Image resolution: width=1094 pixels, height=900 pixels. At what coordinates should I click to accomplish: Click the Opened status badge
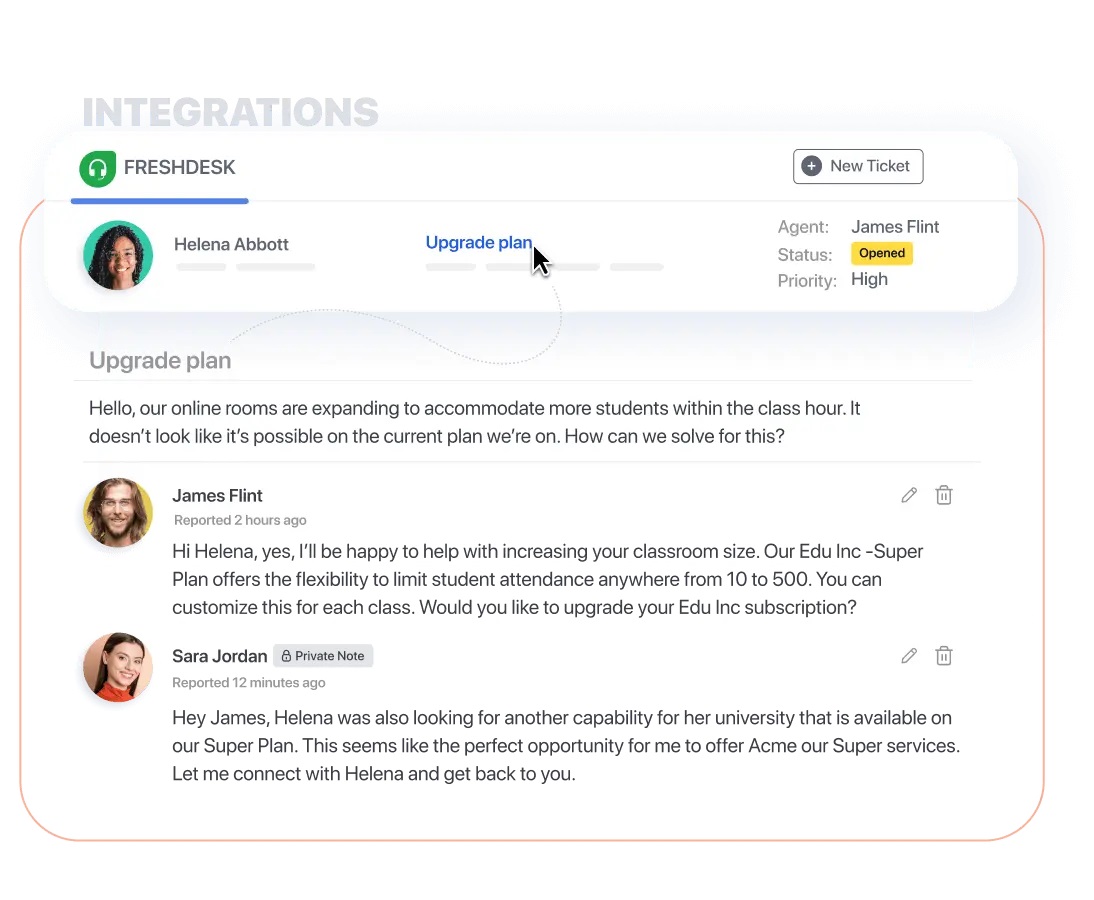(x=881, y=253)
